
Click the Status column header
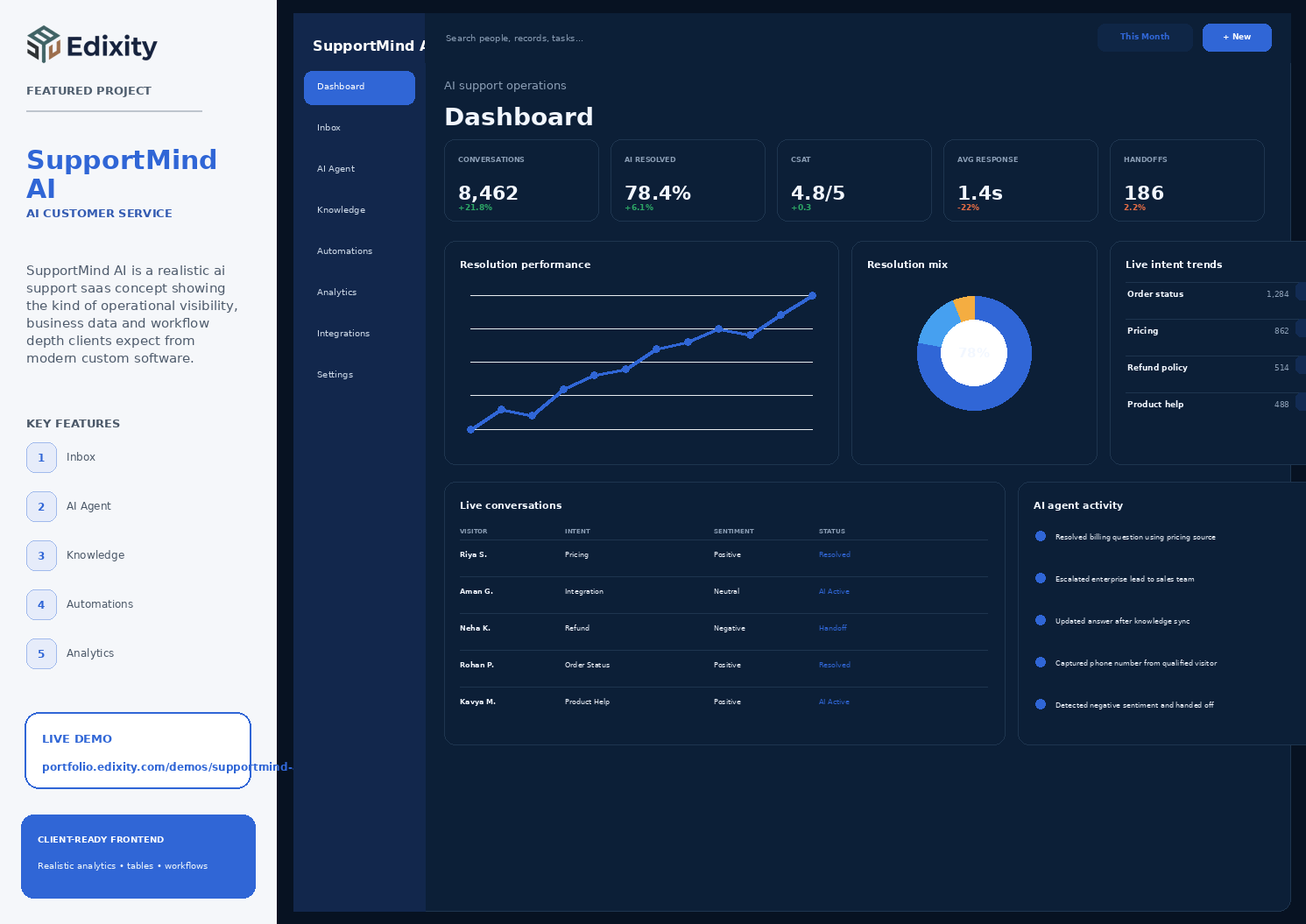pyautogui.click(x=832, y=532)
